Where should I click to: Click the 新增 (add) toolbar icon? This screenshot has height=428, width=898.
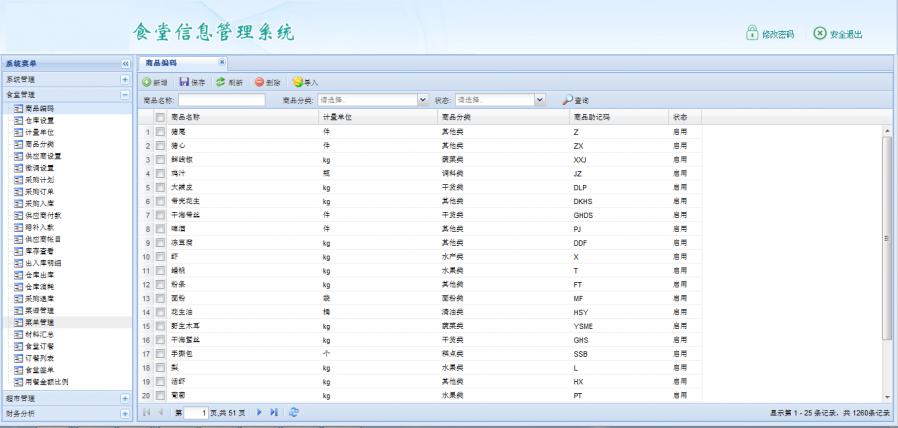(146, 81)
